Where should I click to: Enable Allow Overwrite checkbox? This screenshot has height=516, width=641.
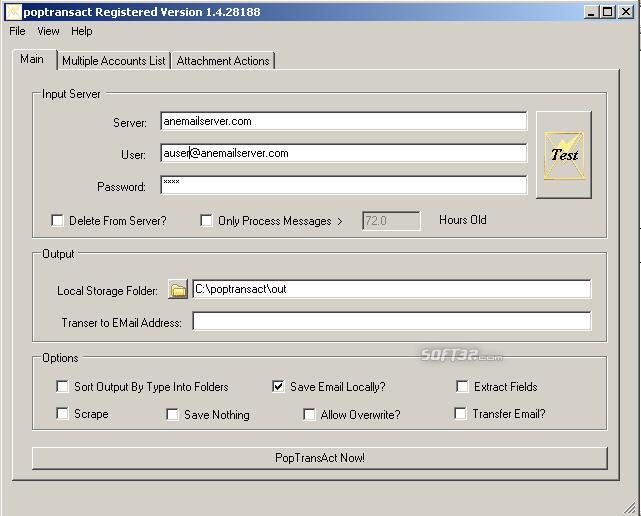point(309,415)
